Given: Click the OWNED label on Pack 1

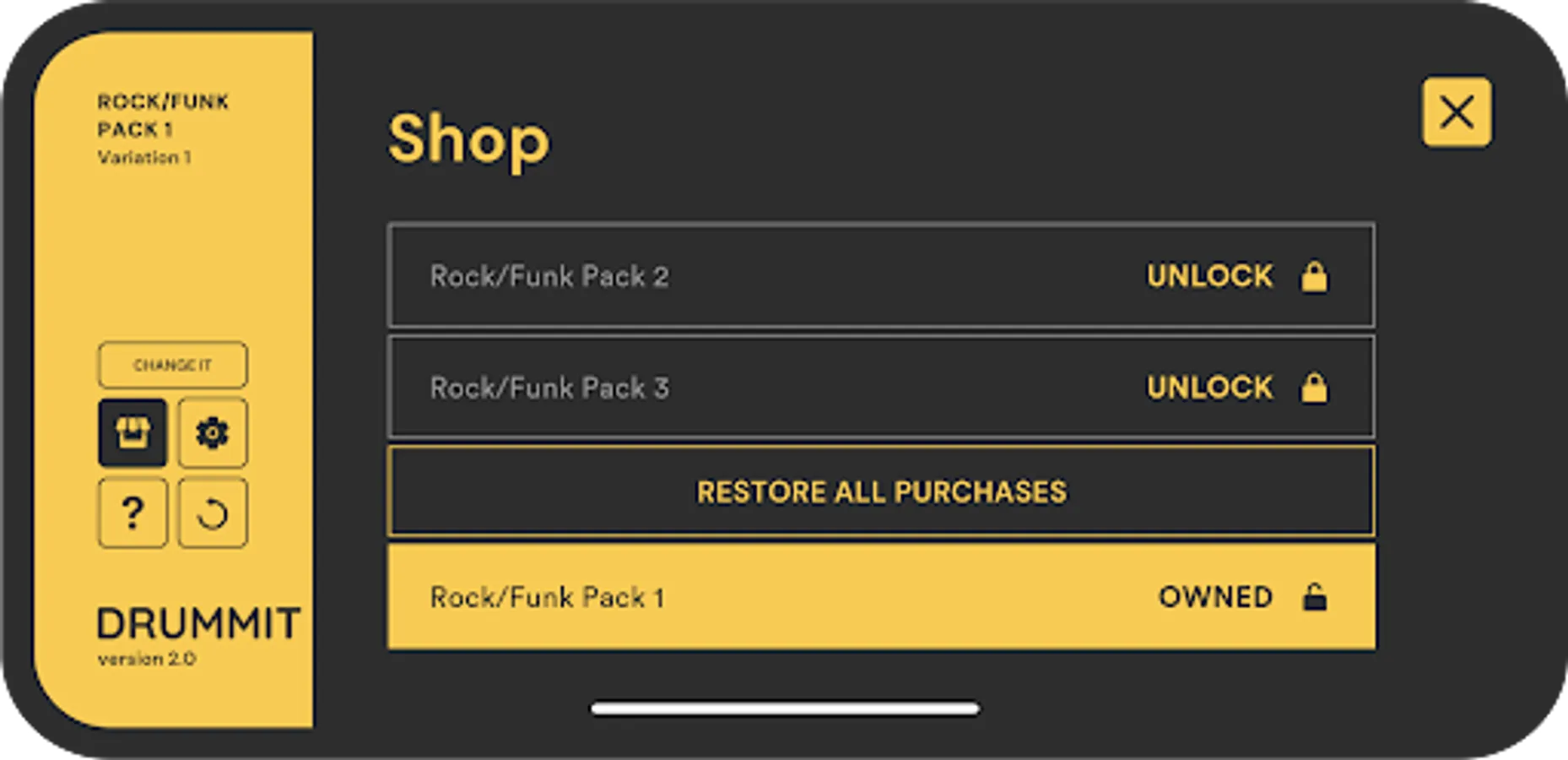Looking at the screenshot, I should (1214, 597).
